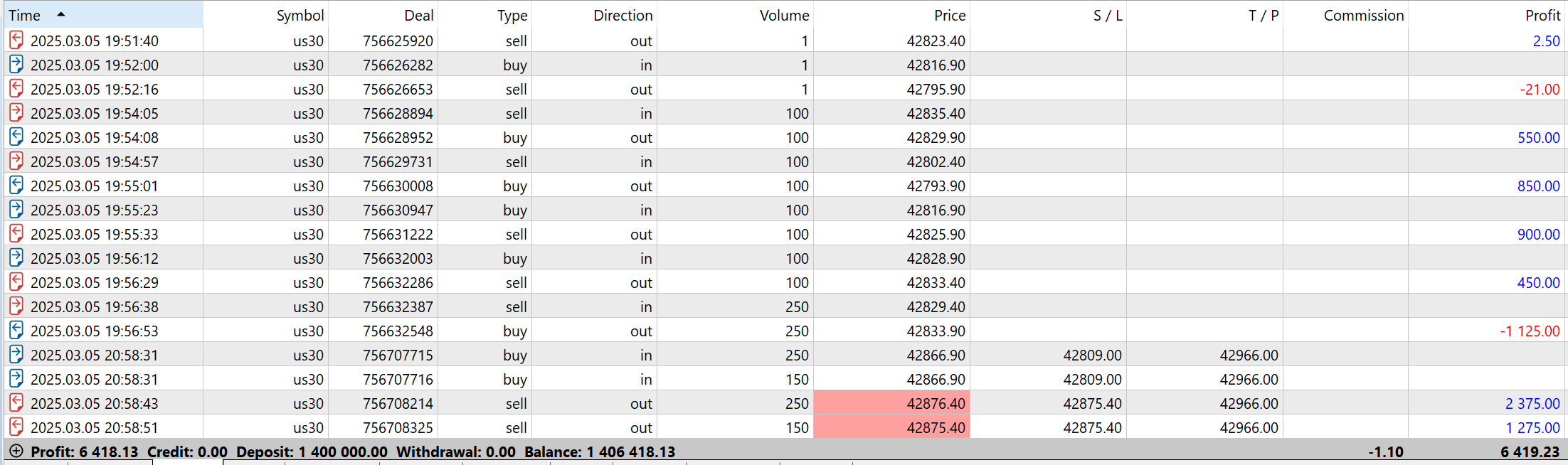Screen dimensions: 1568x465
Task: Click the blue deal icon at 19:55:01
Action: pyautogui.click(x=16, y=186)
